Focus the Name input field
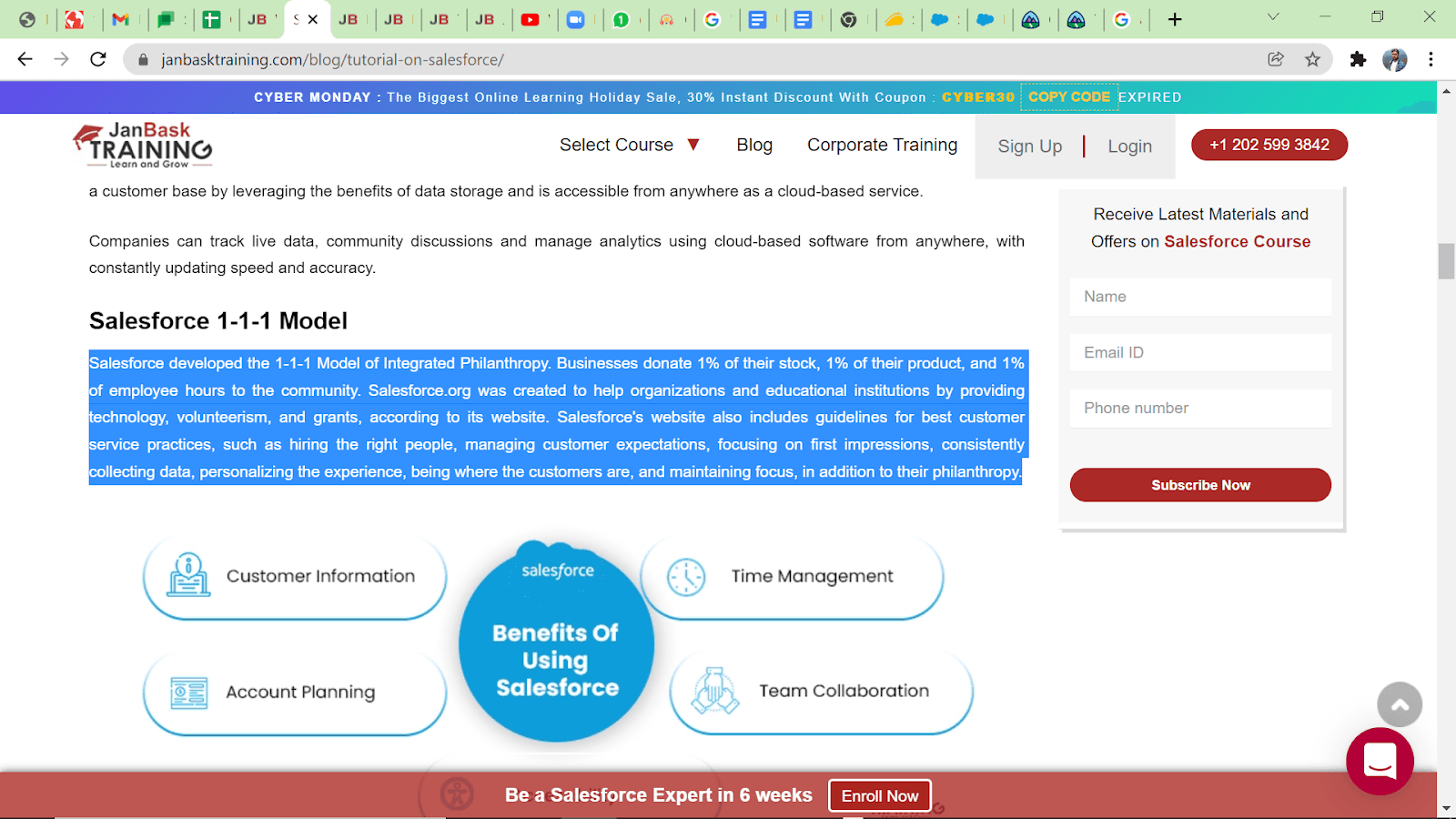 pos(1200,297)
